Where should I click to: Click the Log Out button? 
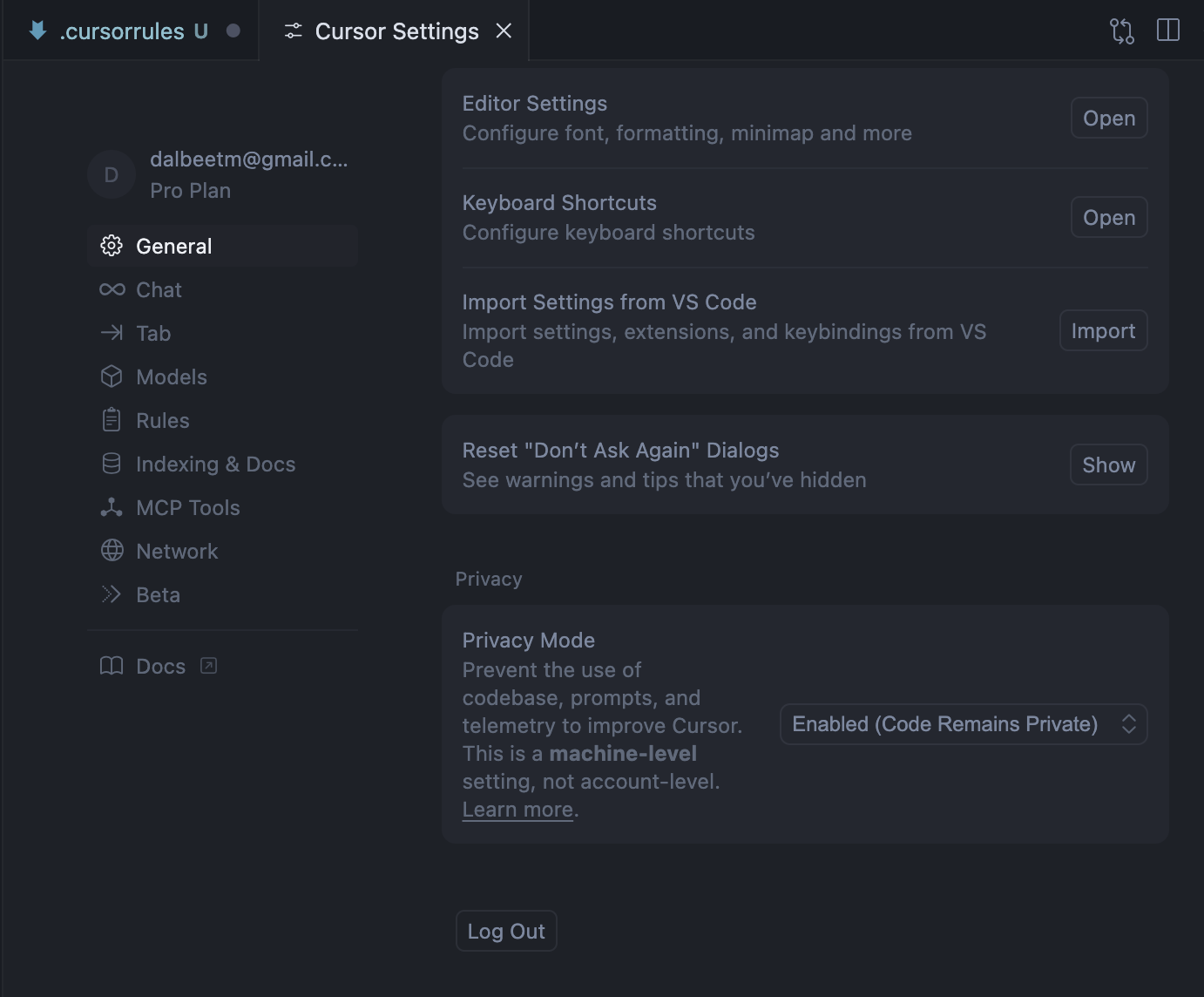pos(506,931)
